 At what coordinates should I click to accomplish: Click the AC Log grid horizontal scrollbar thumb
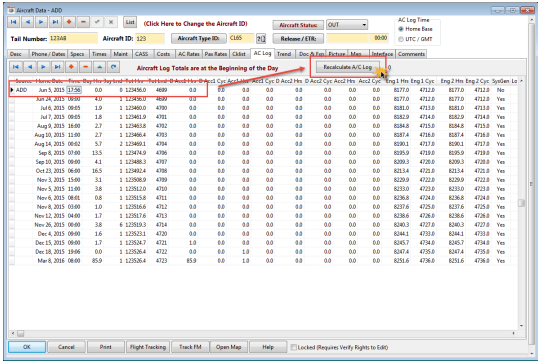click(21, 333)
